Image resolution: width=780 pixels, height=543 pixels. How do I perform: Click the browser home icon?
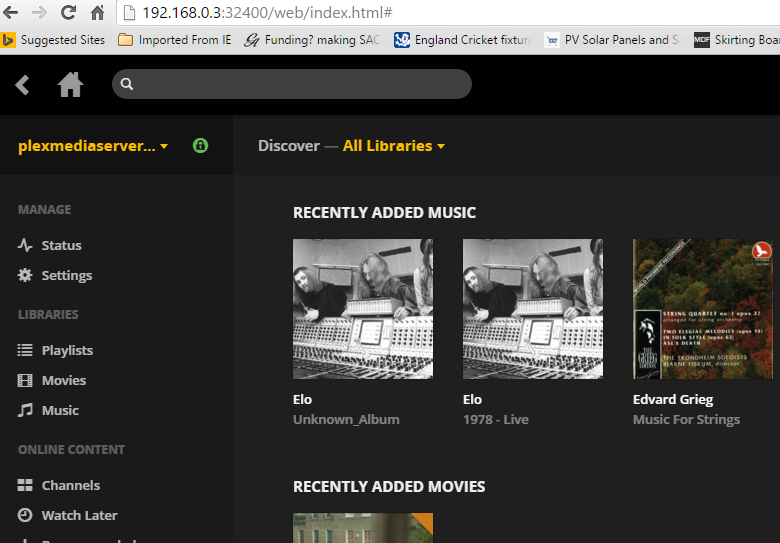click(98, 12)
